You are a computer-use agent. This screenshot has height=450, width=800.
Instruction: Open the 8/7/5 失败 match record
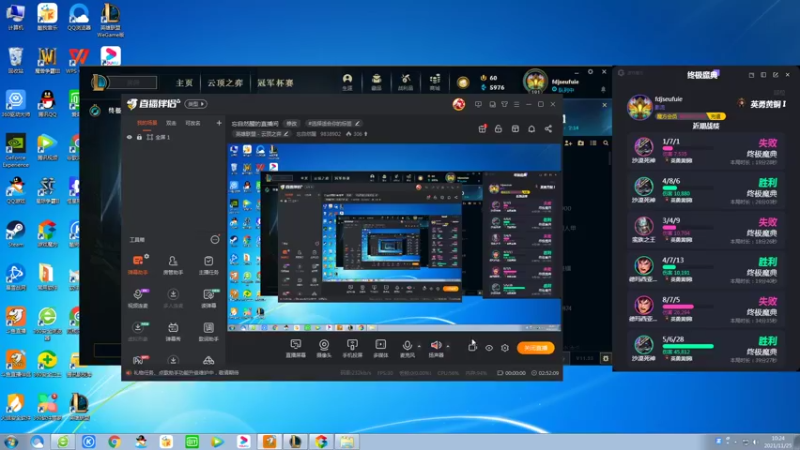tap(705, 309)
